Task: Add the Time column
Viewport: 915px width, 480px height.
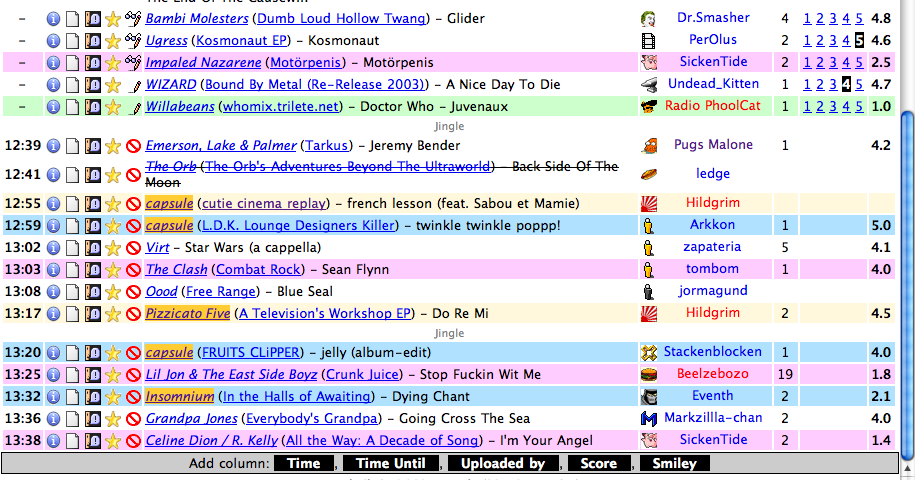Action: (x=303, y=464)
